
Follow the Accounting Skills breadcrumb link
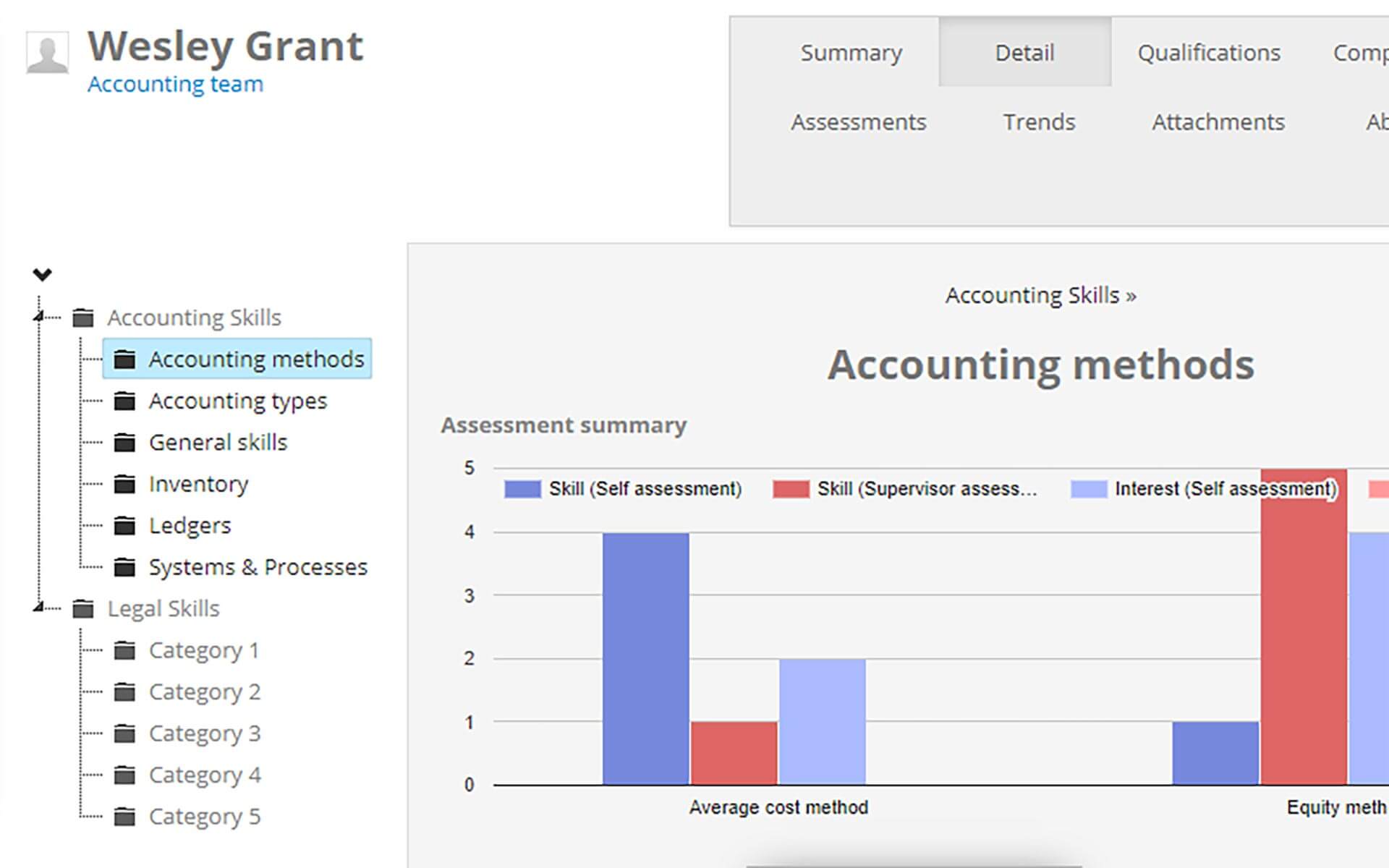point(1032,295)
